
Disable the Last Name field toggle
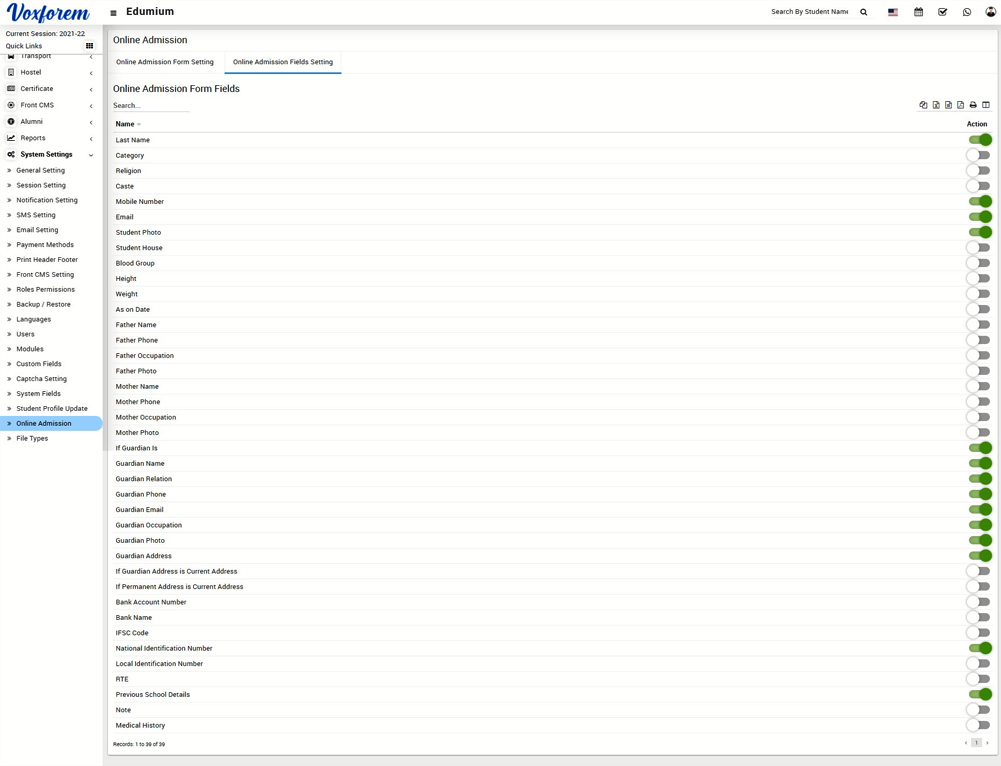[x=979, y=140]
